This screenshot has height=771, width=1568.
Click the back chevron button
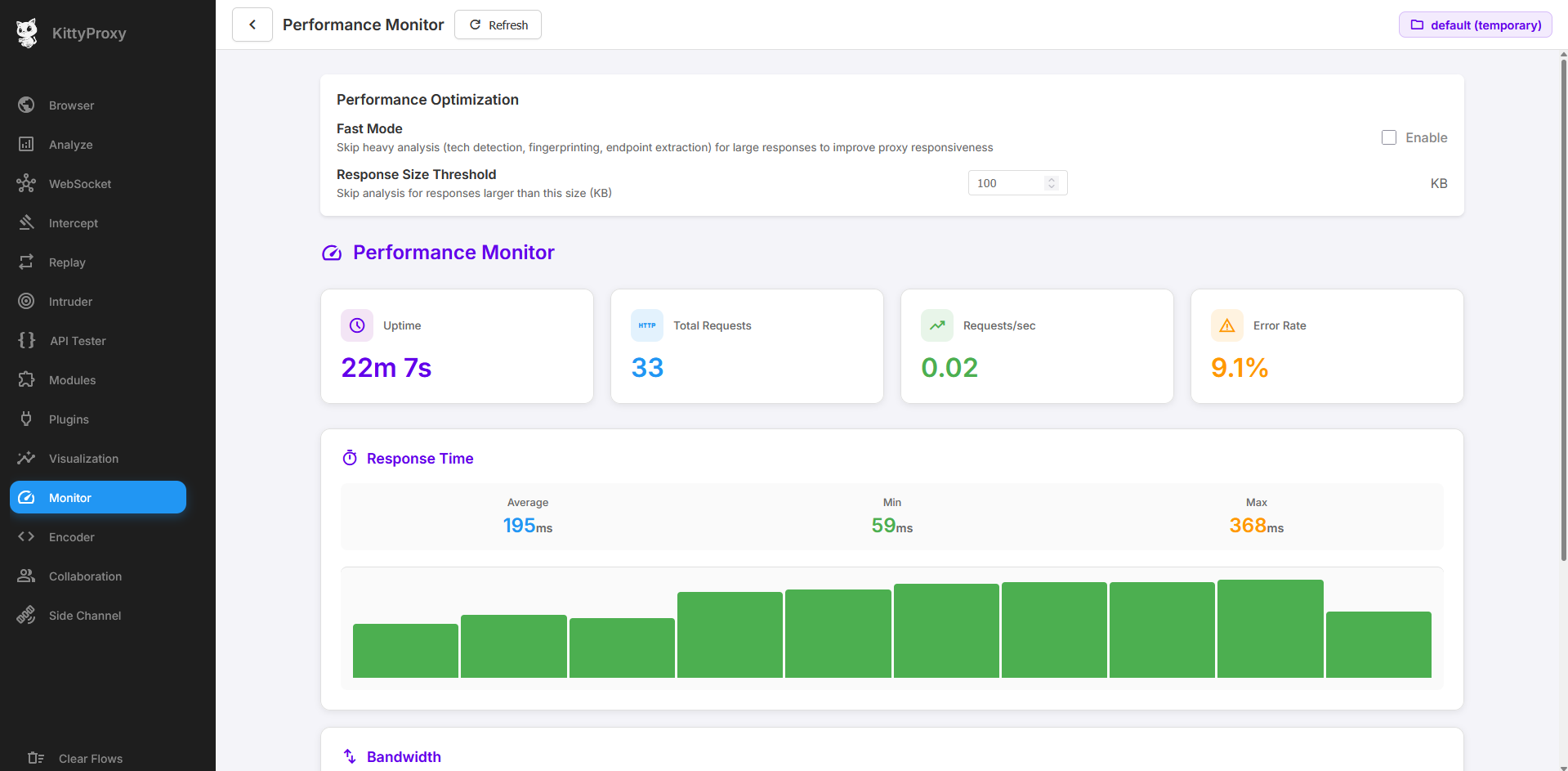[x=252, y=25]
